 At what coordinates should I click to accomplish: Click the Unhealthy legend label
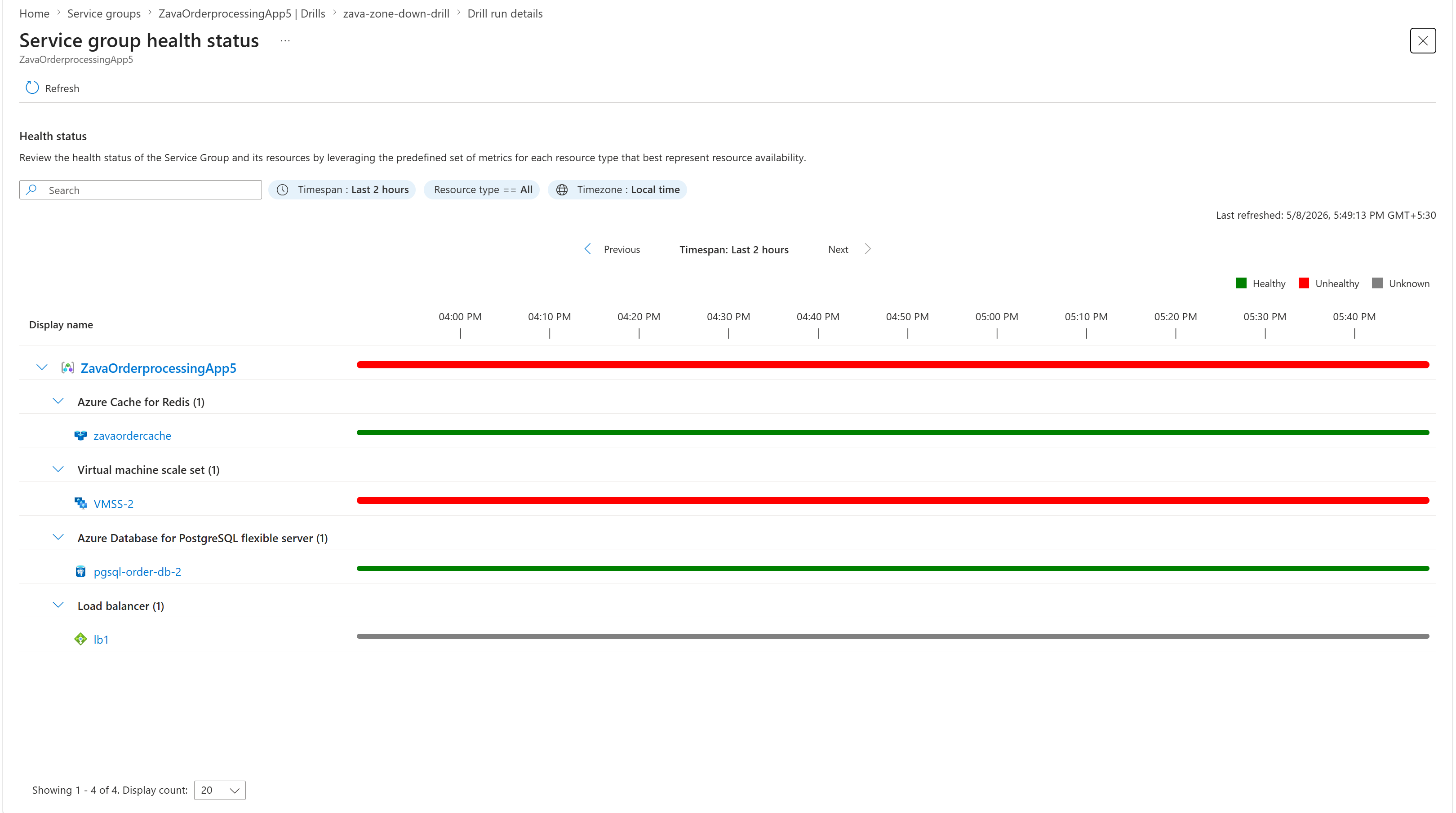[1337, 283]
